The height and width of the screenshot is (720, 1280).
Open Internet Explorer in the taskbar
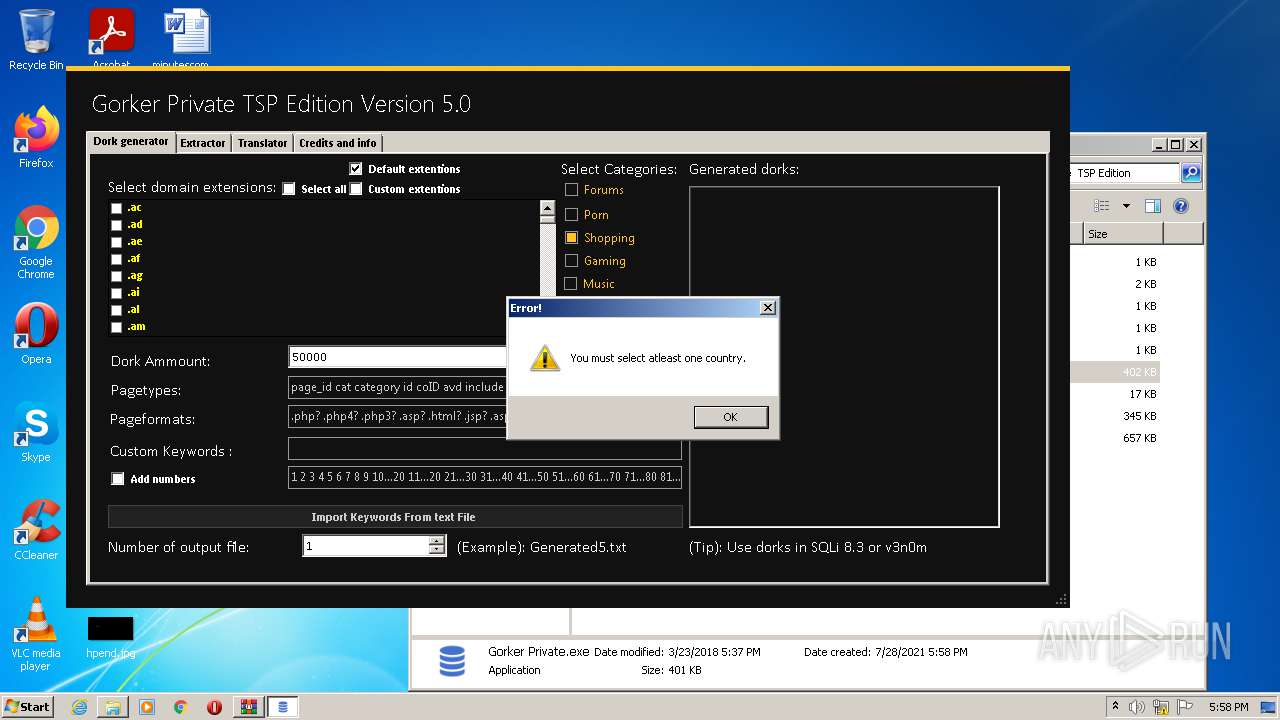click(79, 707)
